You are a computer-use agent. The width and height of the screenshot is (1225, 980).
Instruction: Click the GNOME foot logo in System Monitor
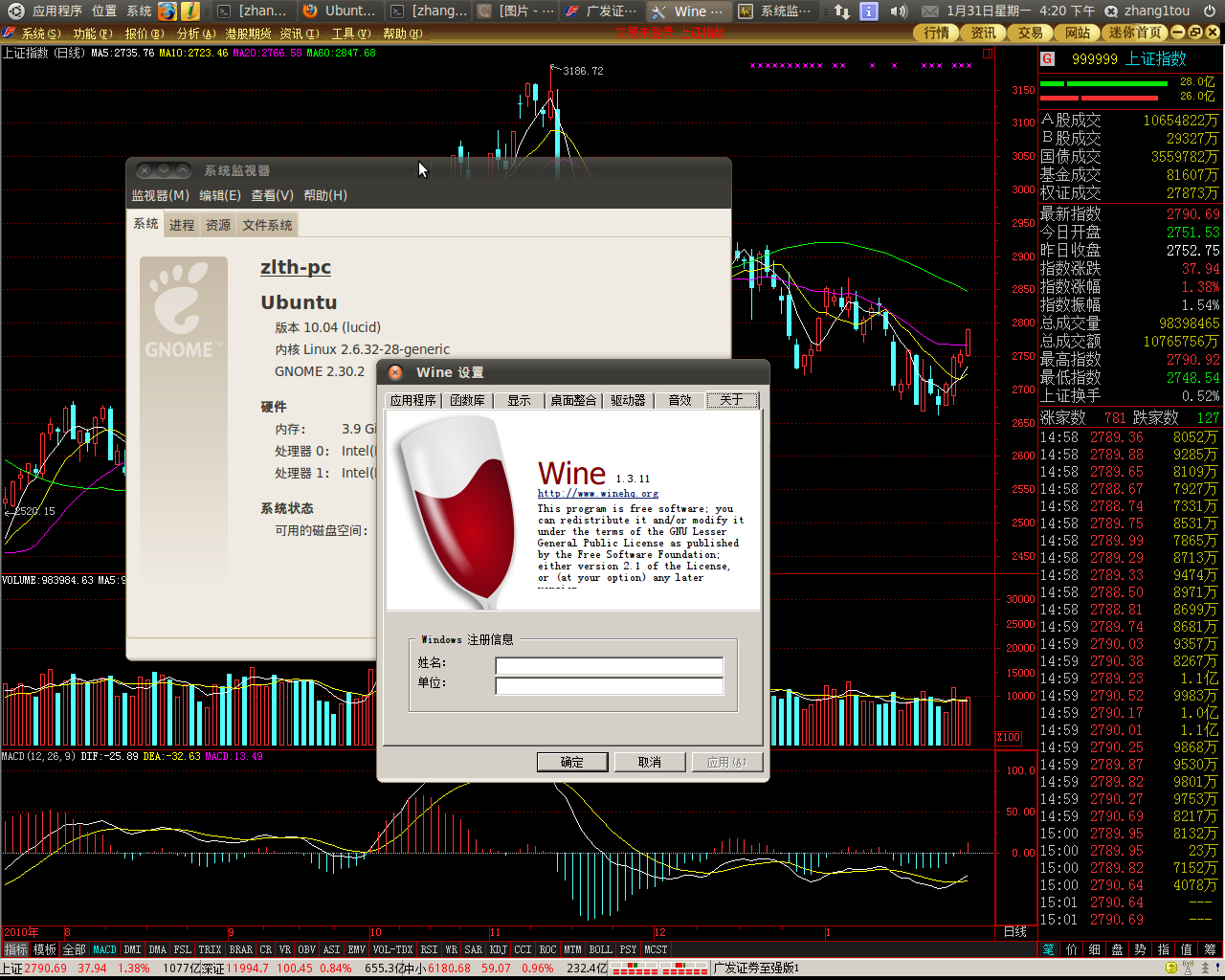184,311
